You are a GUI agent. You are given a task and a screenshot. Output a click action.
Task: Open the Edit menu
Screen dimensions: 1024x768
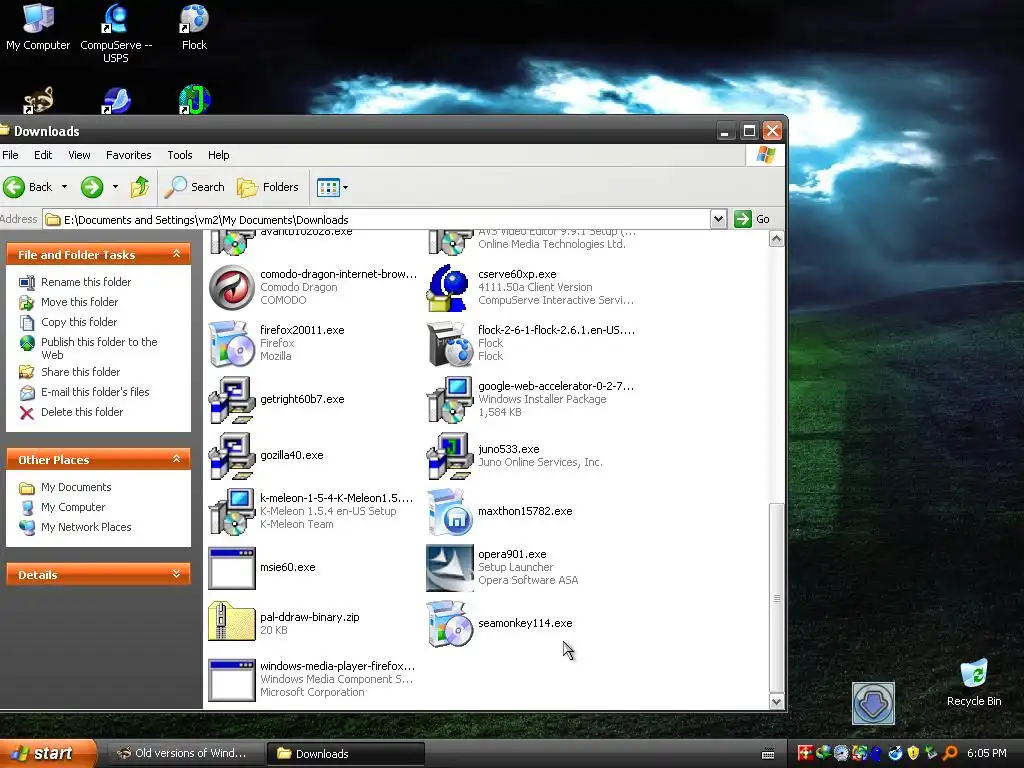pyautogui.click(x=43, y=155)
